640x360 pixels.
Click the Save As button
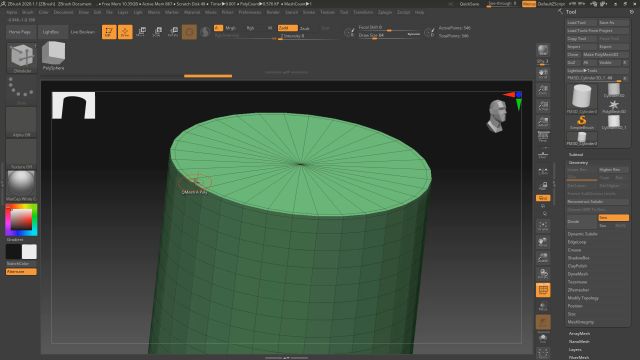tap(613, 23)
